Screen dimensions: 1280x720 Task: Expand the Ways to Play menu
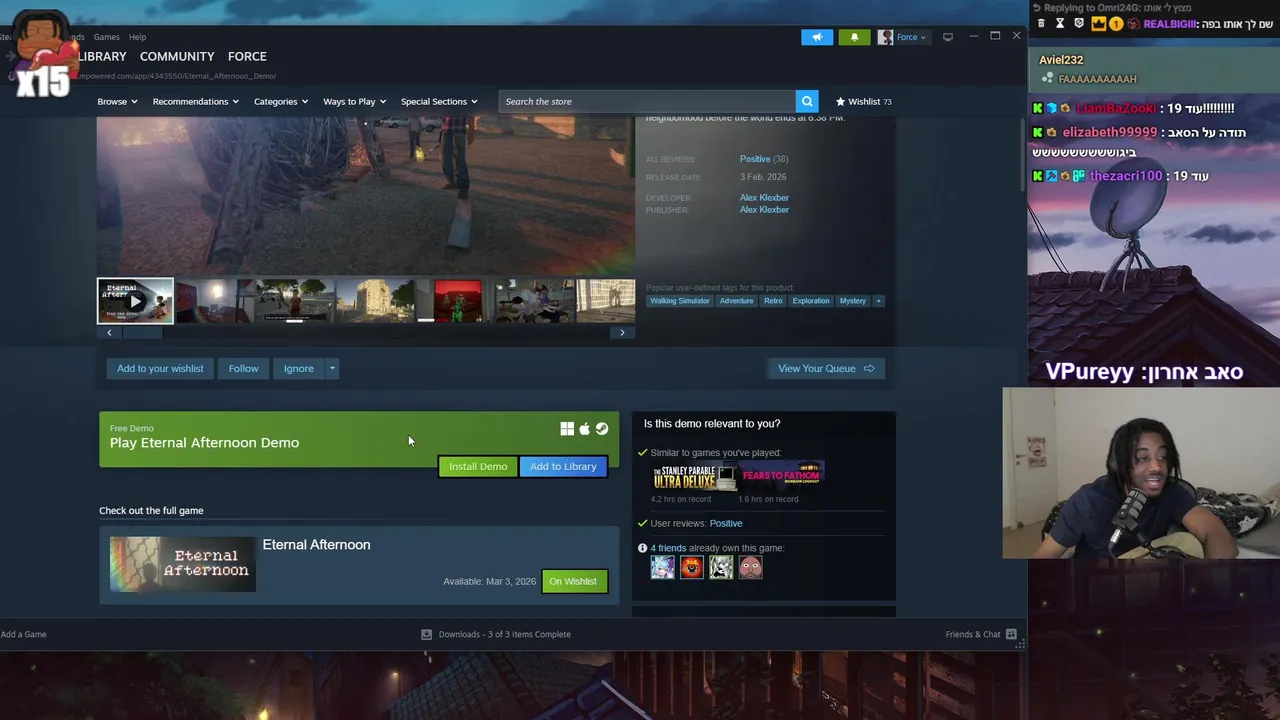355,101
